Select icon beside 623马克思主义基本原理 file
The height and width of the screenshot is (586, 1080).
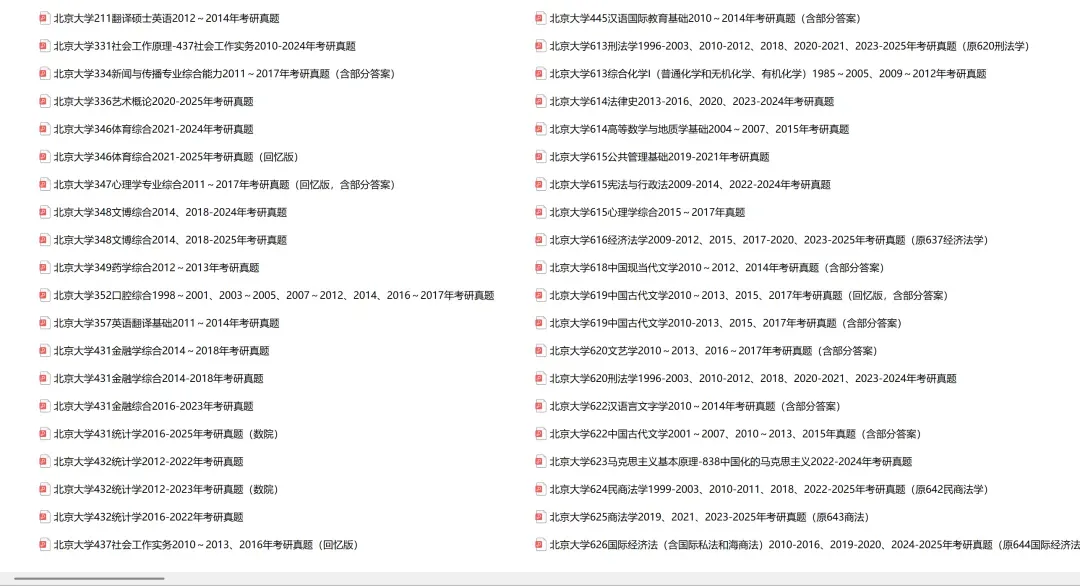point(540,461)
